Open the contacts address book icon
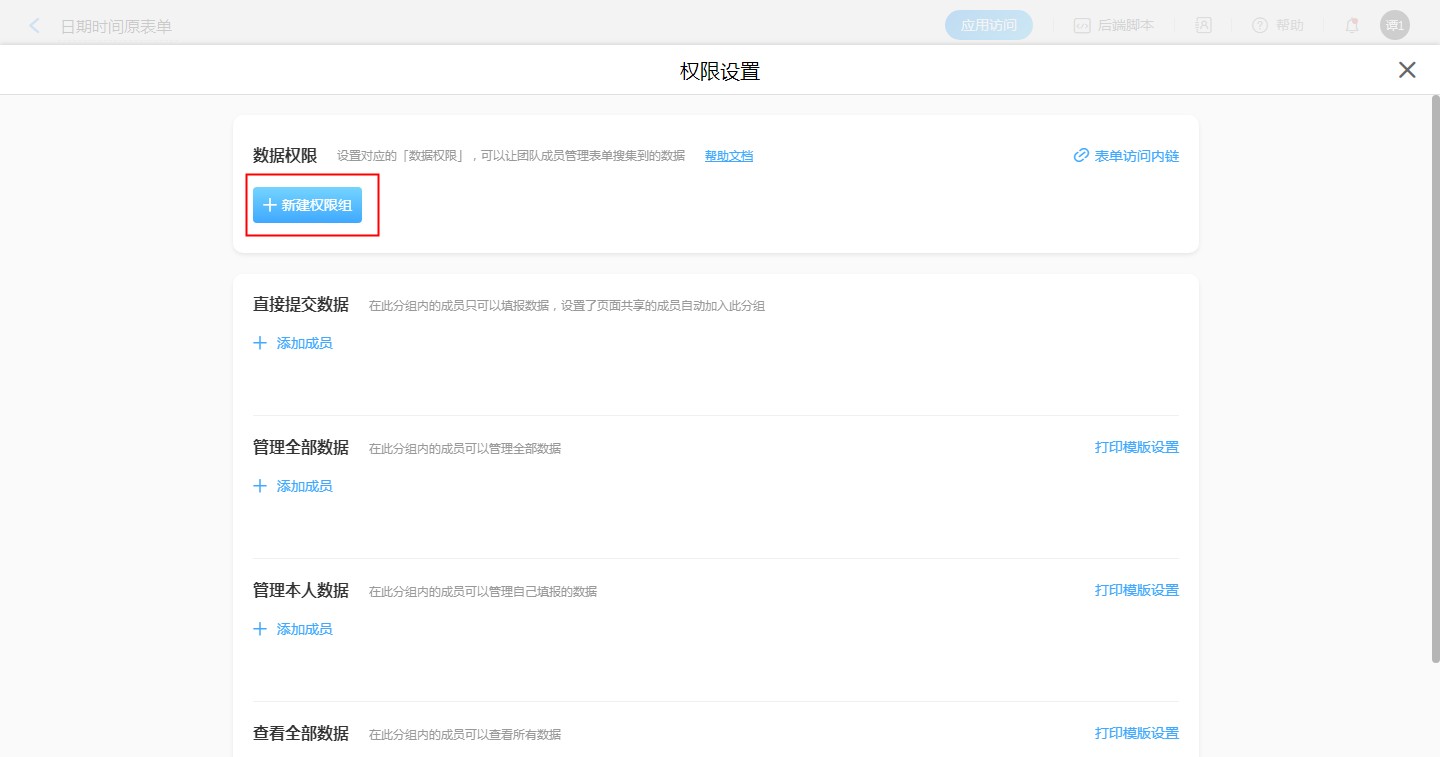 1204,26
